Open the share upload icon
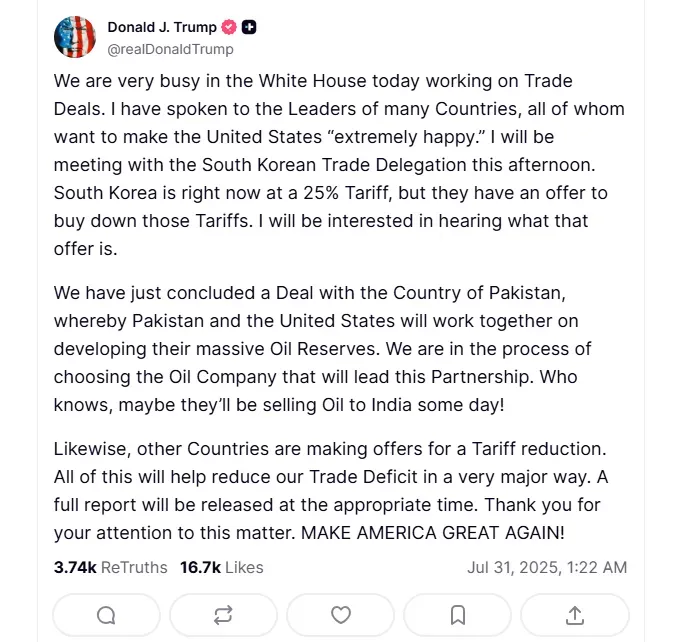The width and height of the screenshot is (675, 642). pyautogui.click(x=575, y=614)
